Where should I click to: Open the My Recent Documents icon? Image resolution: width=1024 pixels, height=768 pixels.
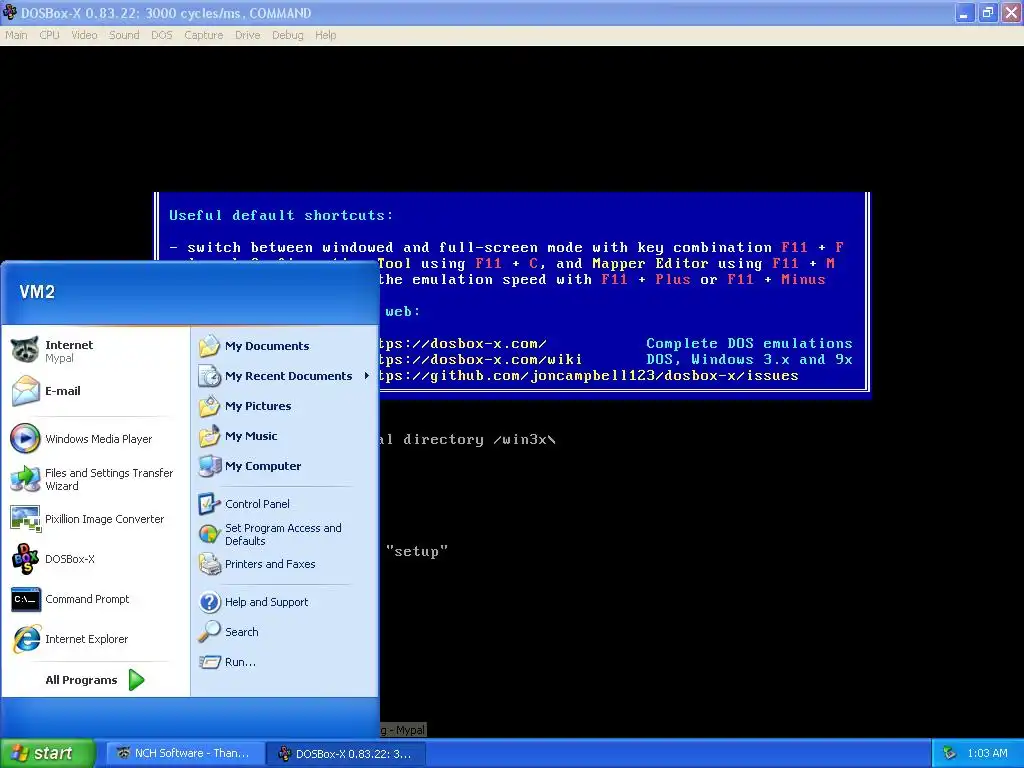(x=210, y=376)
